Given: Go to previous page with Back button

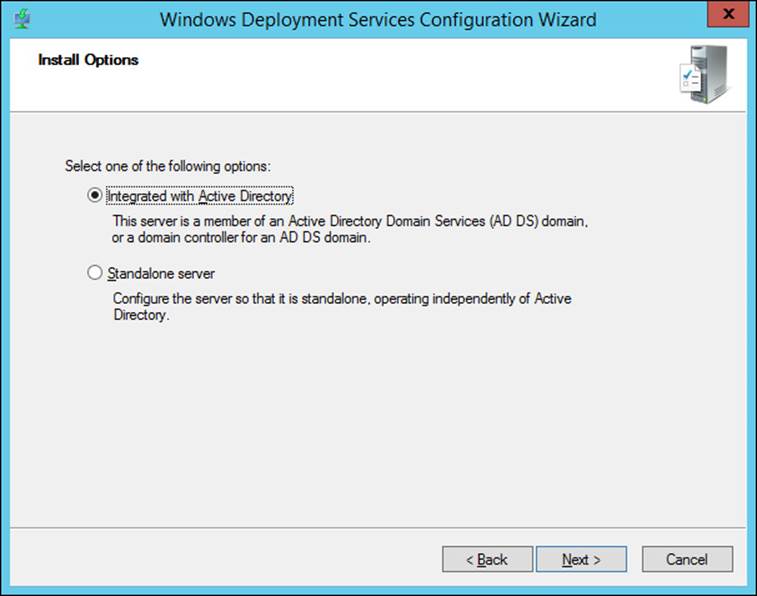Looking at the screenshot, I should (487, 559).
